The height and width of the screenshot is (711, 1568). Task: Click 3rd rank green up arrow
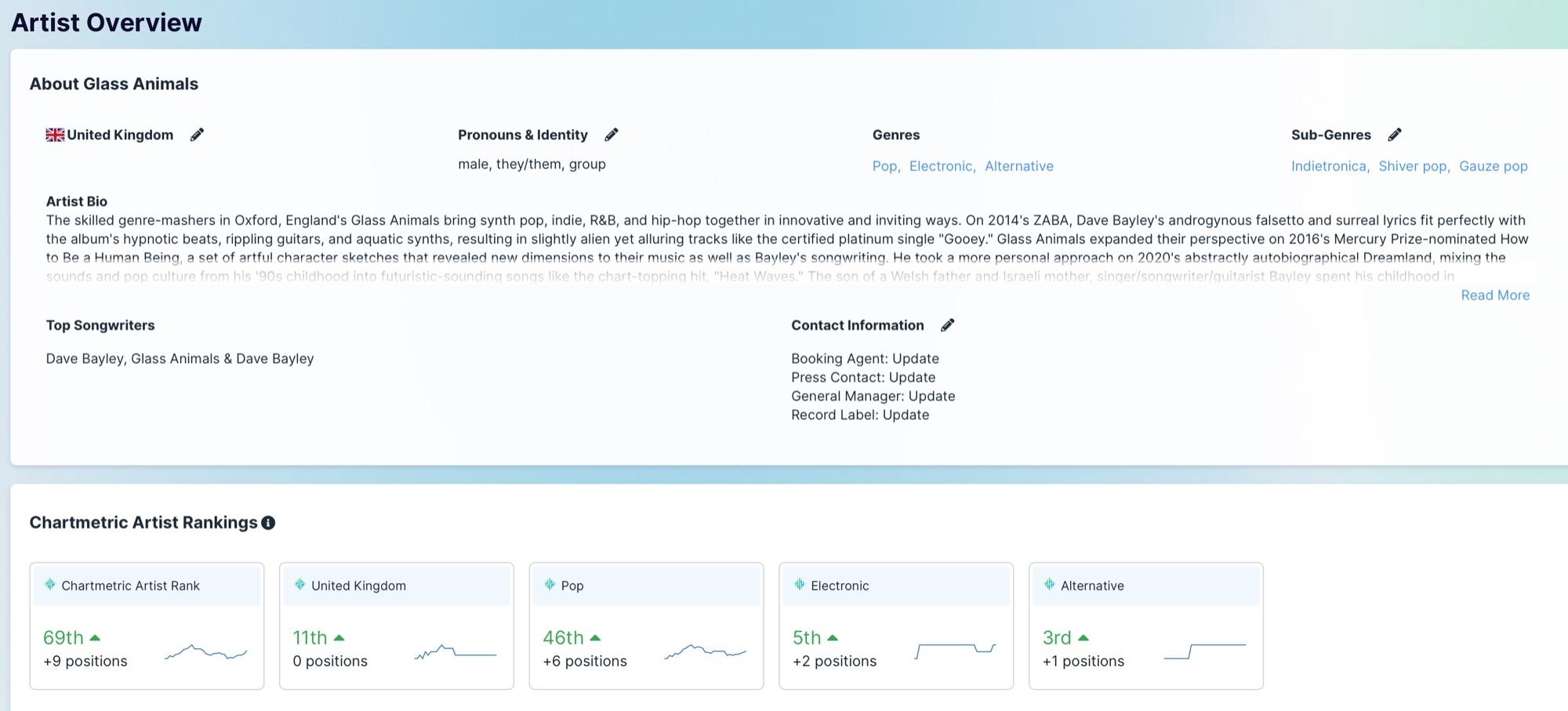[1083, 638]
